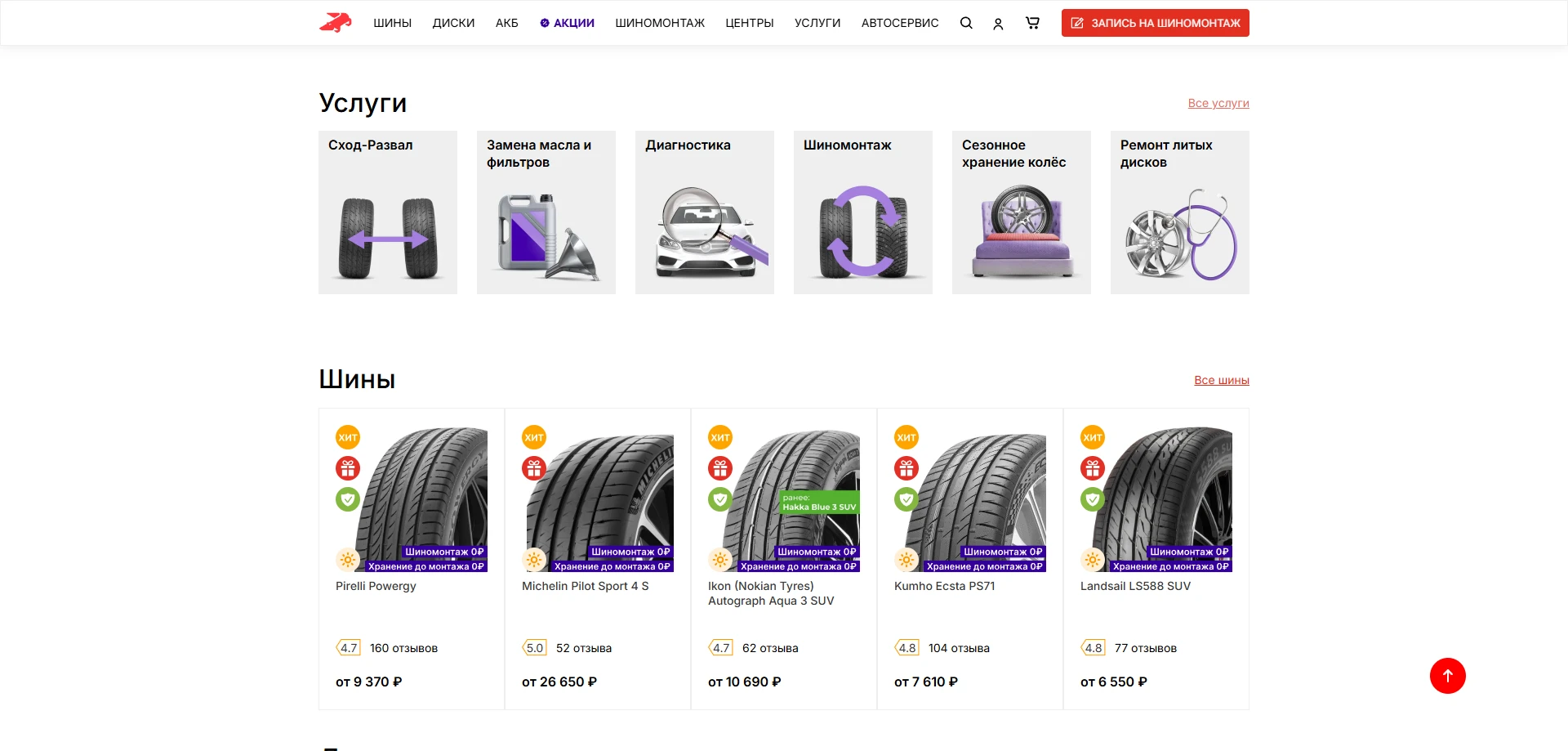Click the red site logo
This screenshot has height=751, width=1568.
point(335,23)
